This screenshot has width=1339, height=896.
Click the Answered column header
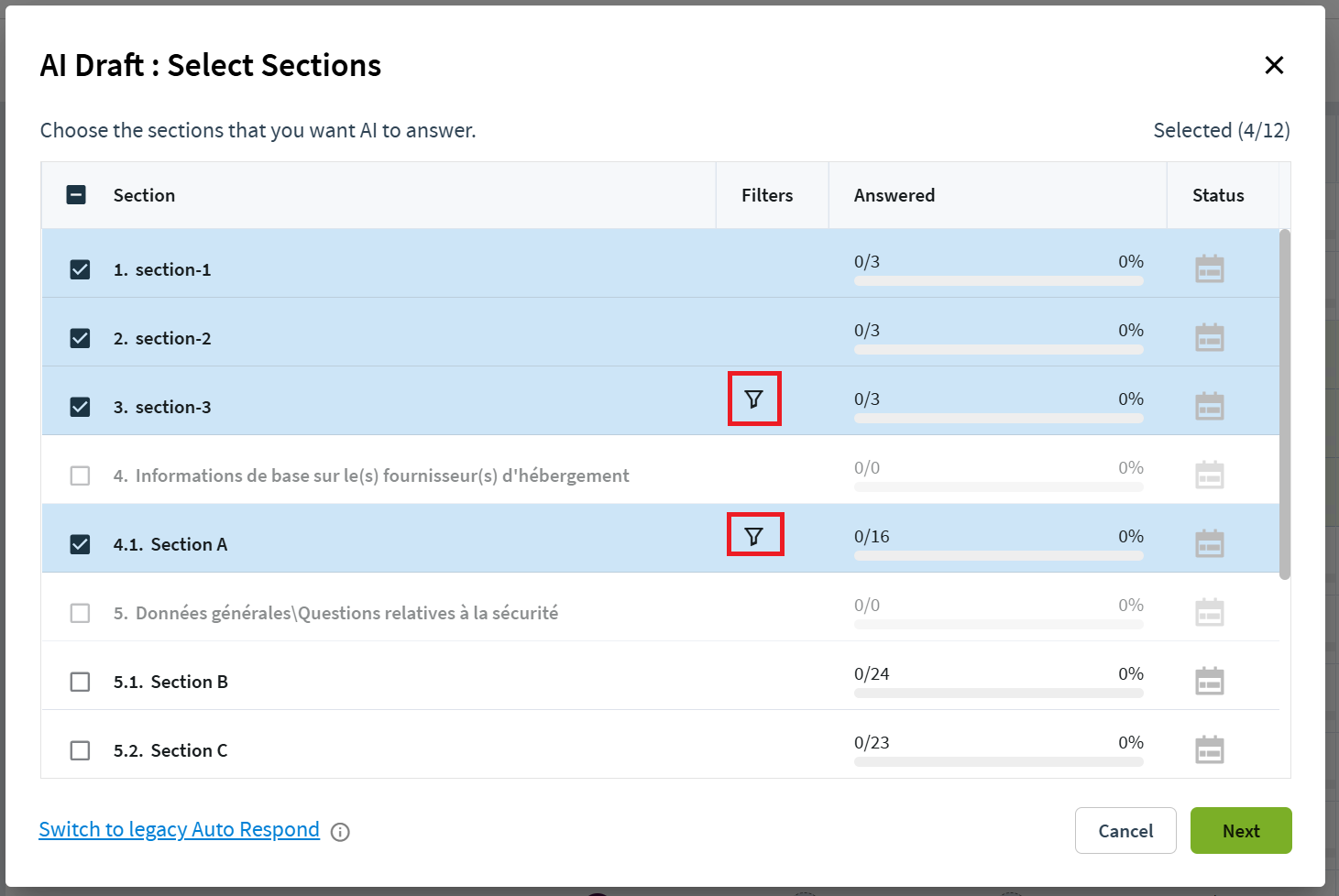point(894,195)
